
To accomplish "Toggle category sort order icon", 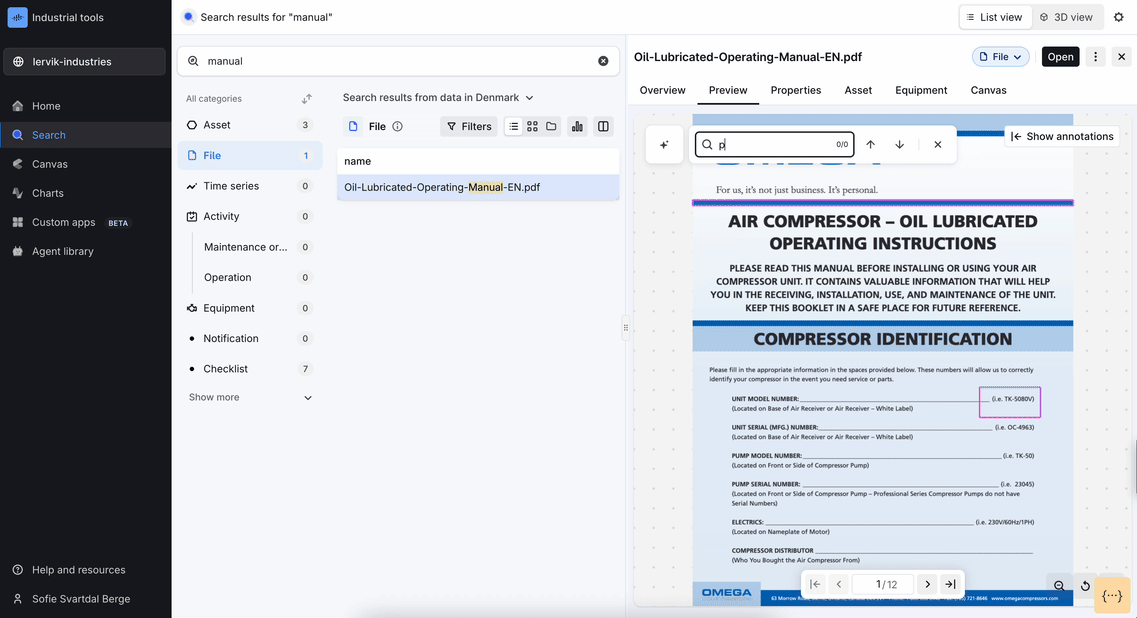I will 307,99.
